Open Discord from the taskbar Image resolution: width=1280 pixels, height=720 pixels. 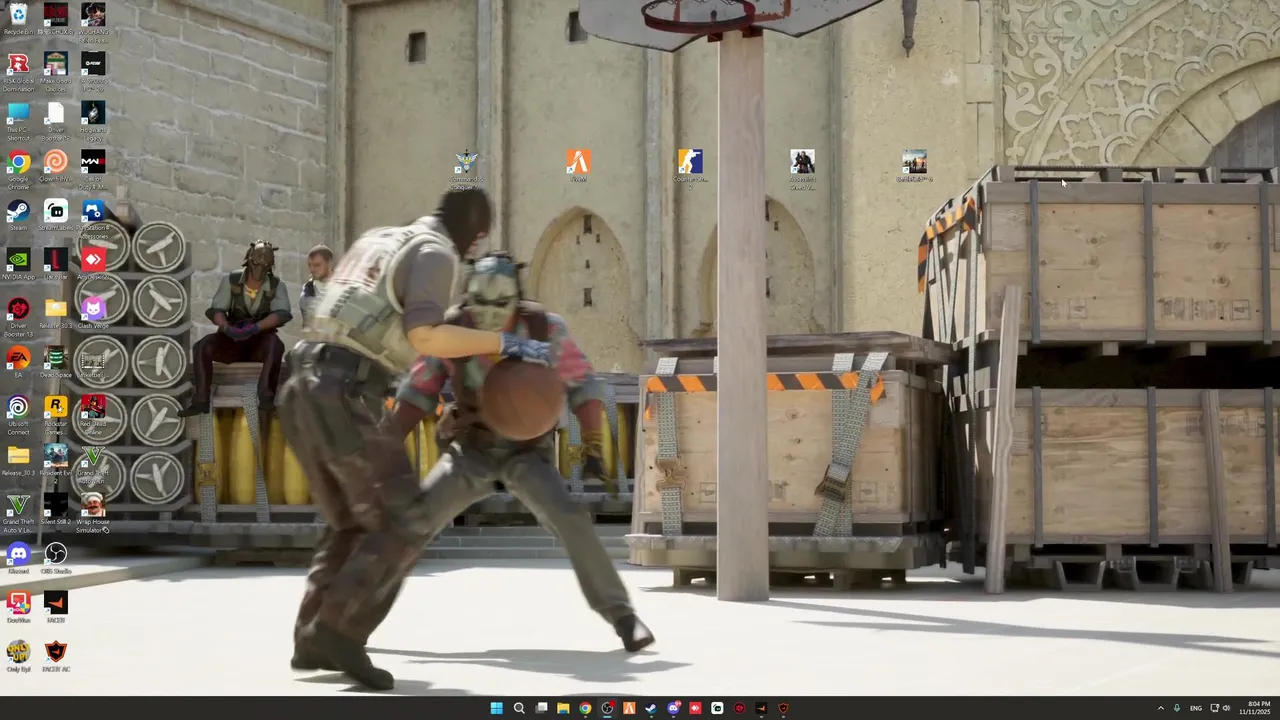click(673, 708)
